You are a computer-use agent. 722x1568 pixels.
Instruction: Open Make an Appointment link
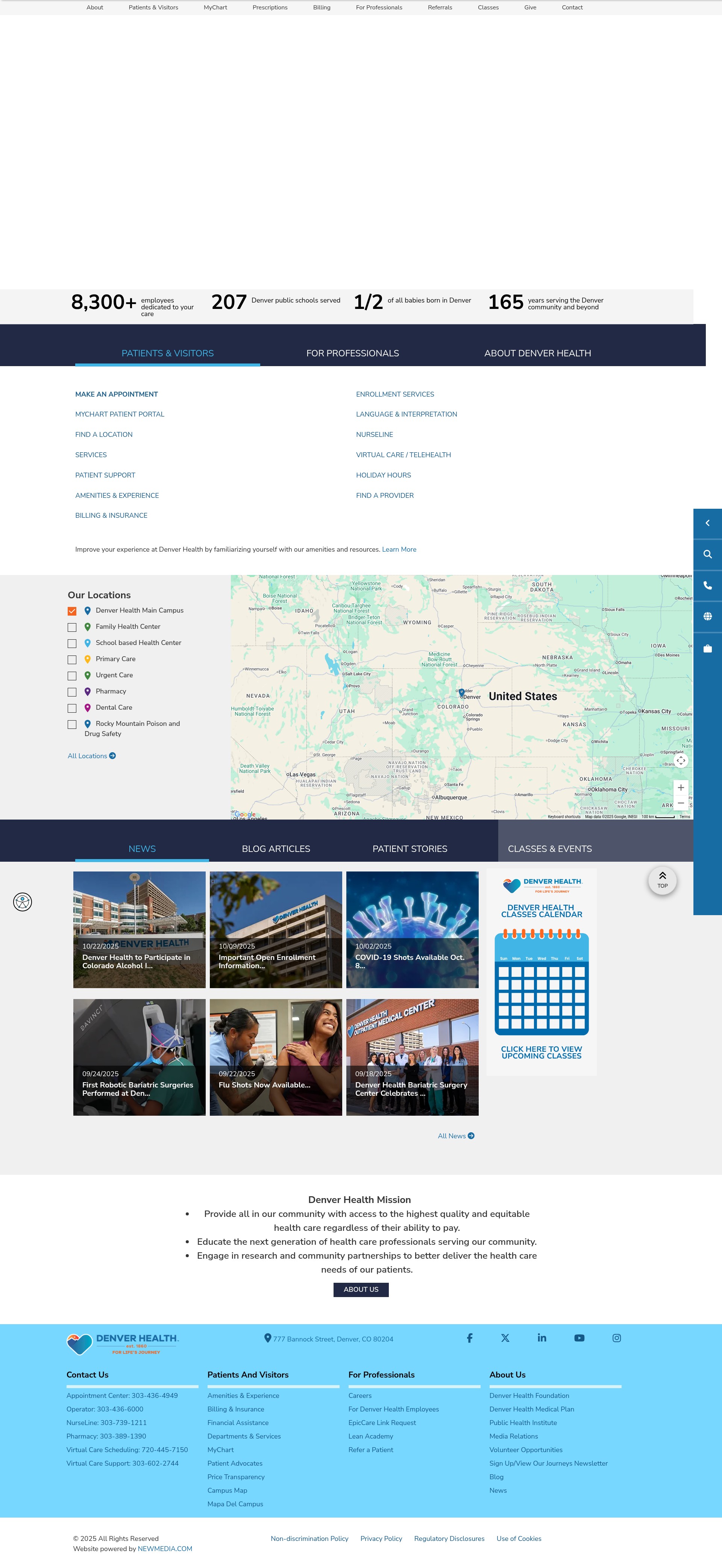point(117,394)
